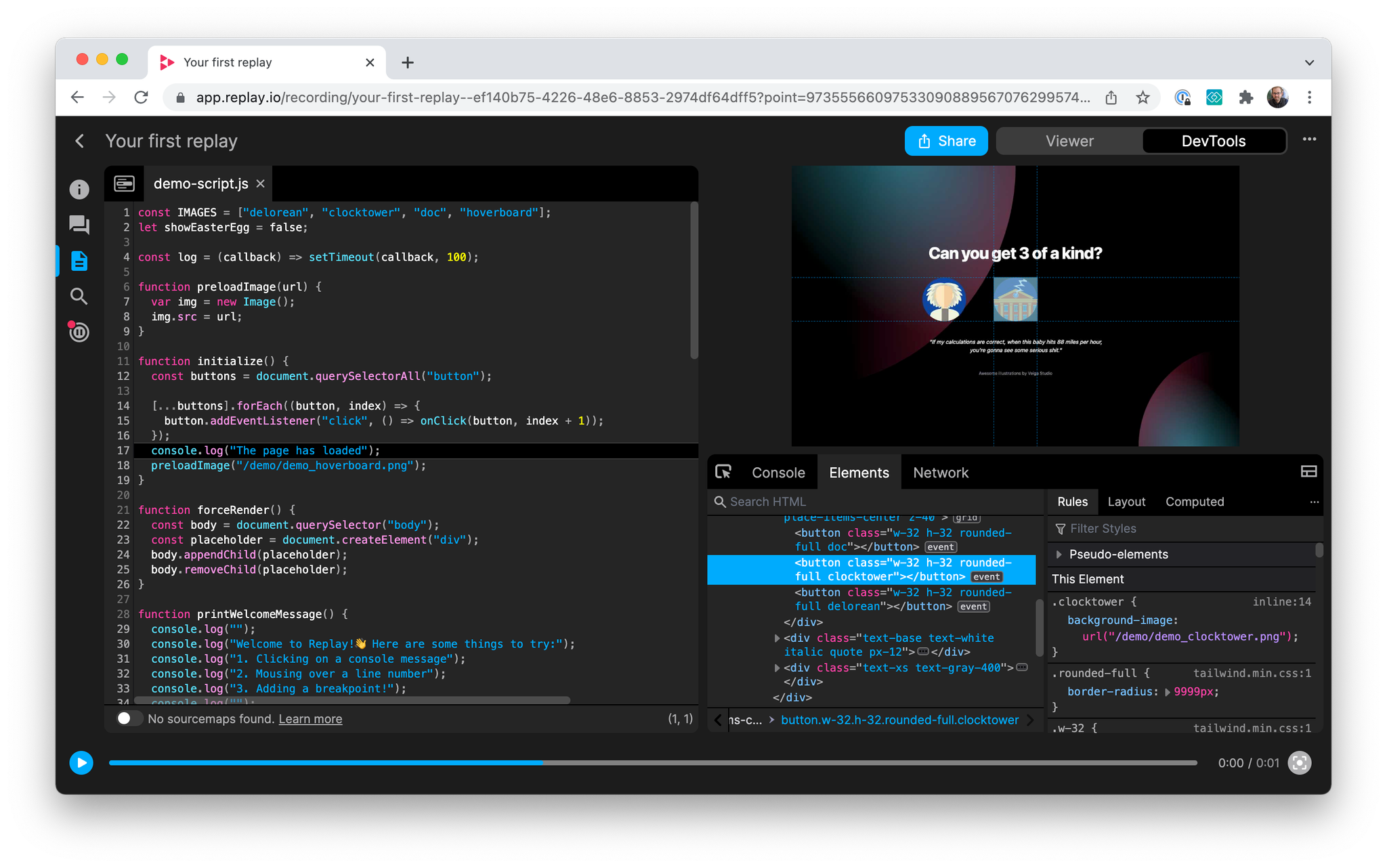1387x868 pixels.
Task: Open the more options dots in Rules panel
Action: (1314, 502)
